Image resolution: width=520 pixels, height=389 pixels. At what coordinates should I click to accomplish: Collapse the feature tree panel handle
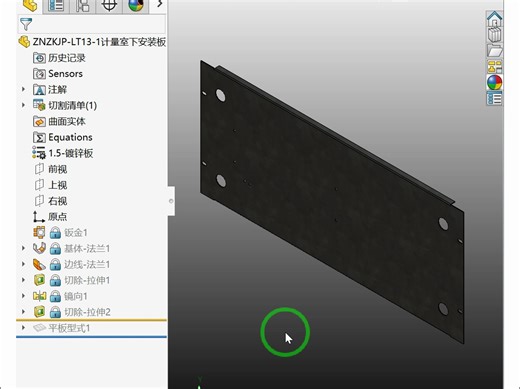(171, 201)
